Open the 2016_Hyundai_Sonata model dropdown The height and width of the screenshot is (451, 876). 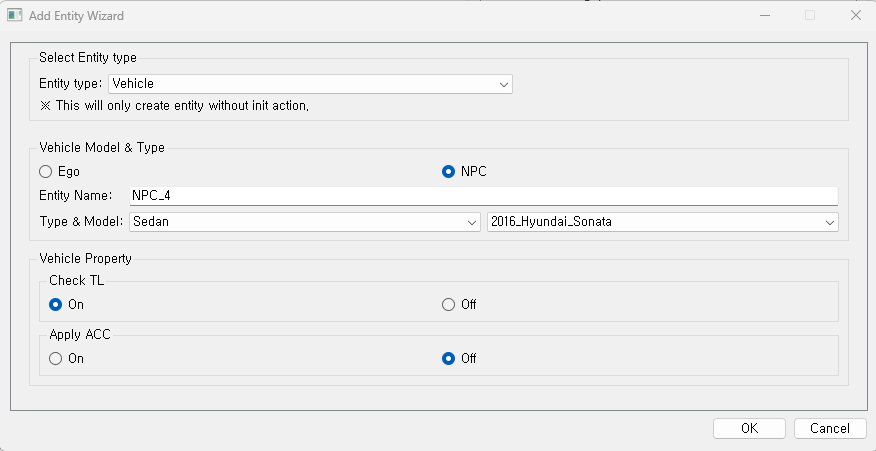(x=661, y=222)
